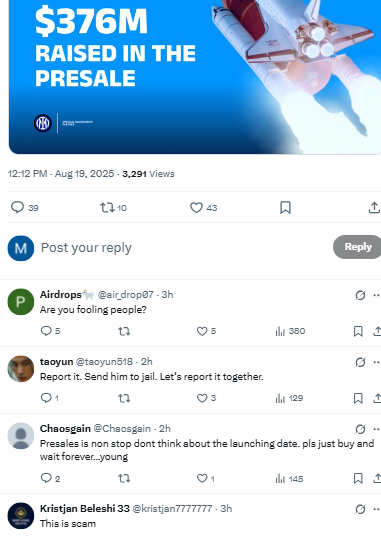Screen dimensions: 381x537
Task: Repost the main presale post
Action: (113, 208)
